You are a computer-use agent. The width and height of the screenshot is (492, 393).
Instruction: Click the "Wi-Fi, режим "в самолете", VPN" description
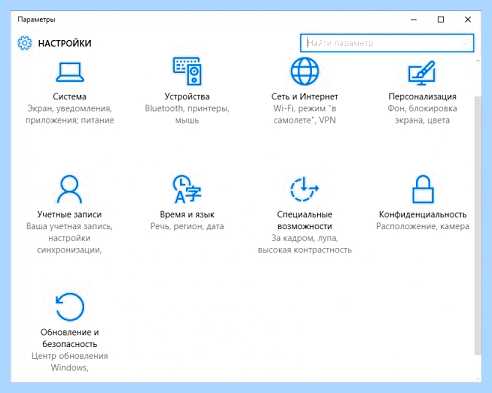point(305,114)
